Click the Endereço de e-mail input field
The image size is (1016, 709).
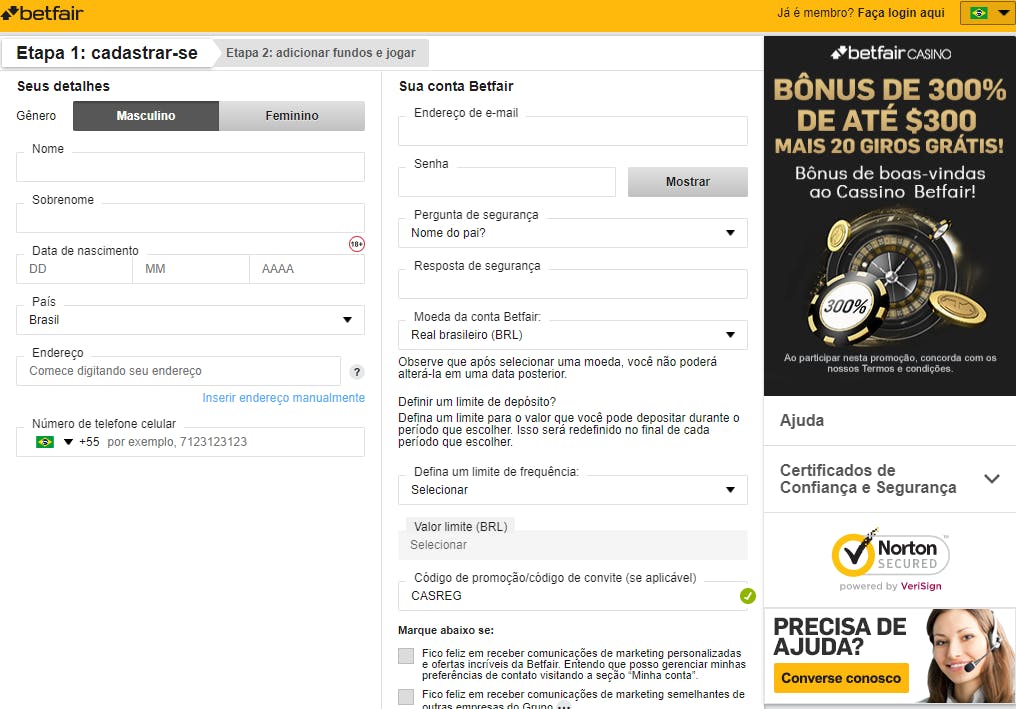pyautogui.click(x=572, y=132)
